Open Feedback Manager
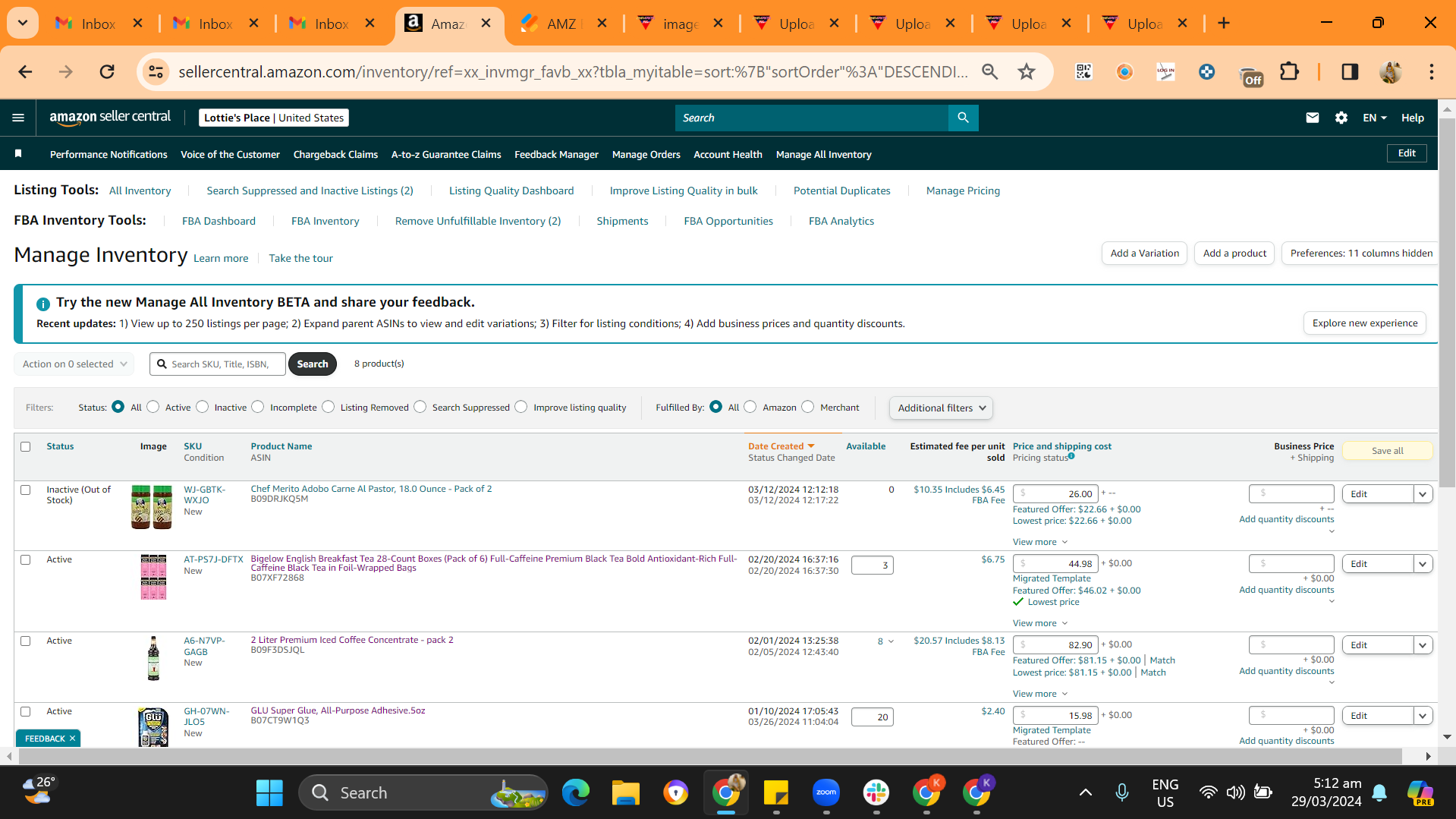 (556, 154)
